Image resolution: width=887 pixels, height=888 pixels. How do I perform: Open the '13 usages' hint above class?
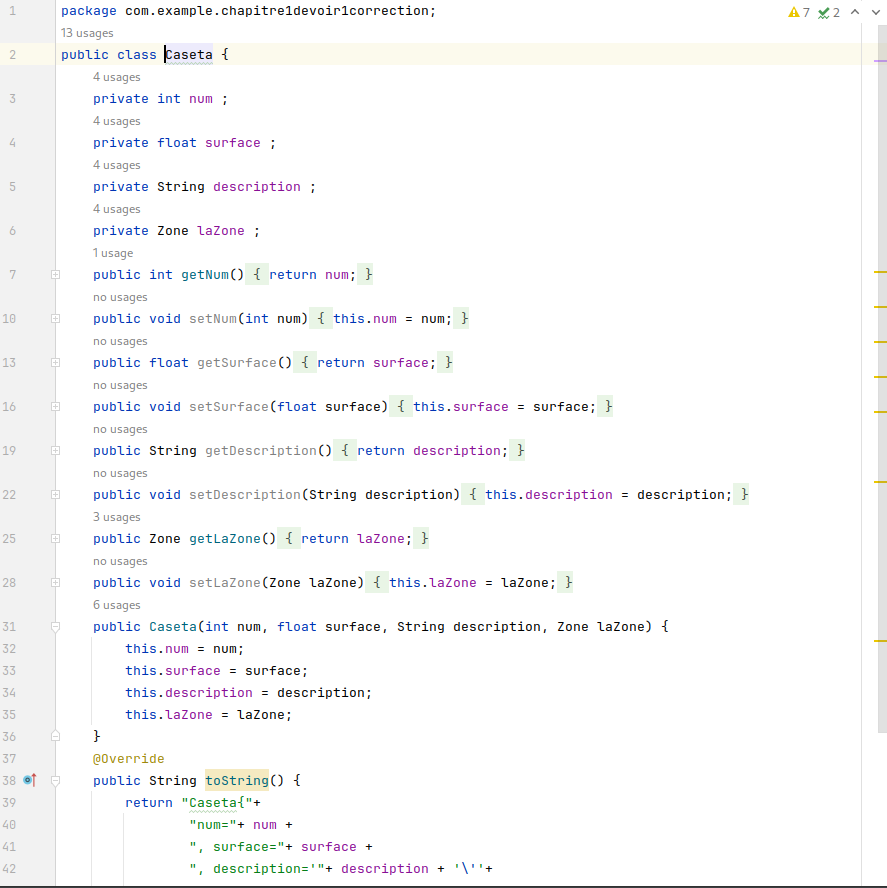click(x=87, y=33)
